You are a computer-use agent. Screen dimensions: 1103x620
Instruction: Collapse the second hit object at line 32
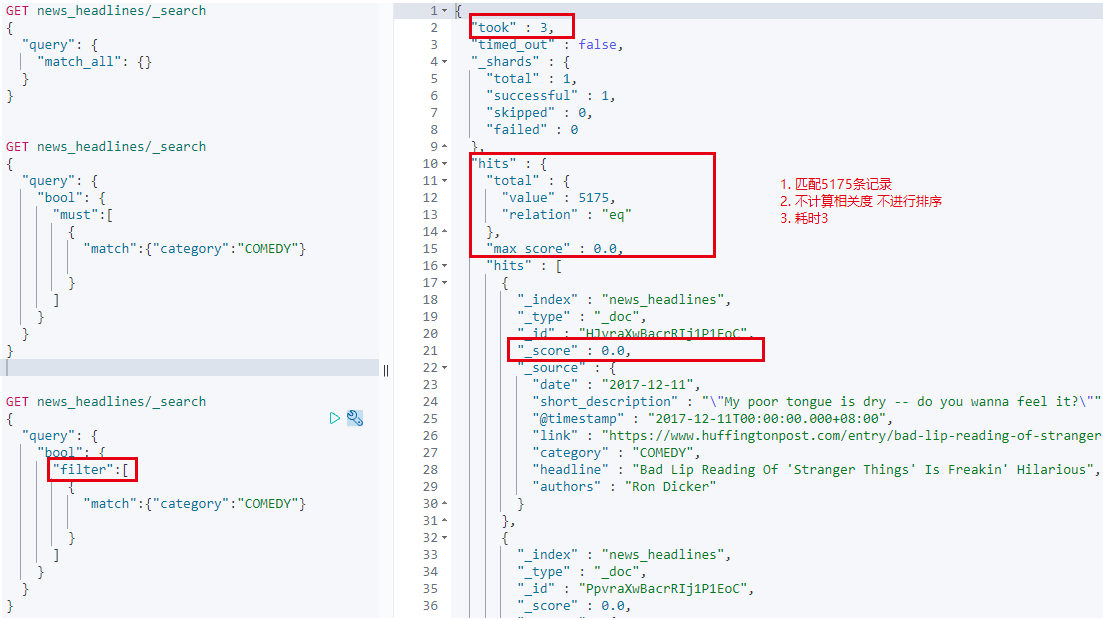[x=442, y=536]
